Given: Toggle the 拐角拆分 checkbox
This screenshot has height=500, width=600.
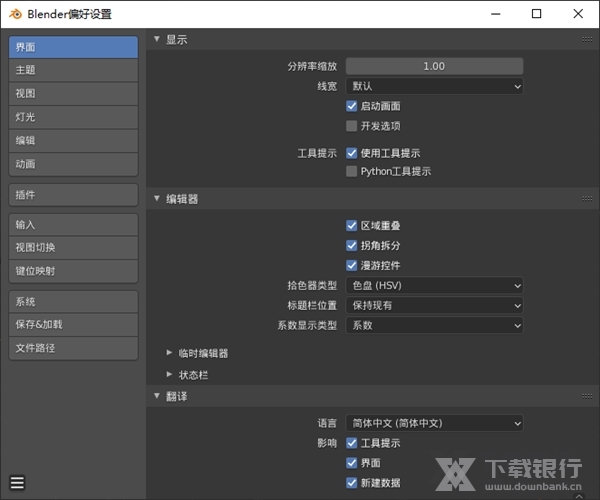Looking at the screenshot, I should 352,245.
